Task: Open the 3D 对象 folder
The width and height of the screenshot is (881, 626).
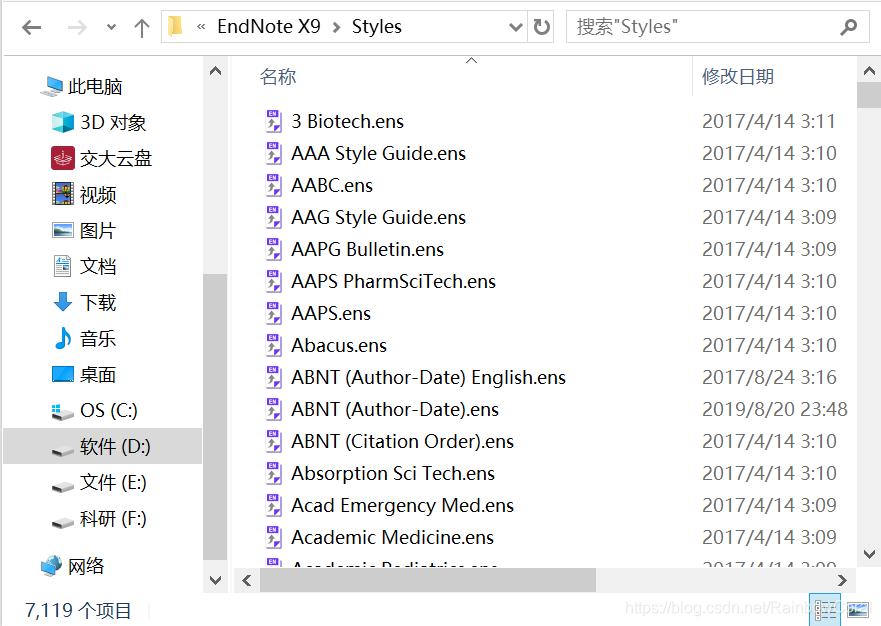Action: pos(99,123)
